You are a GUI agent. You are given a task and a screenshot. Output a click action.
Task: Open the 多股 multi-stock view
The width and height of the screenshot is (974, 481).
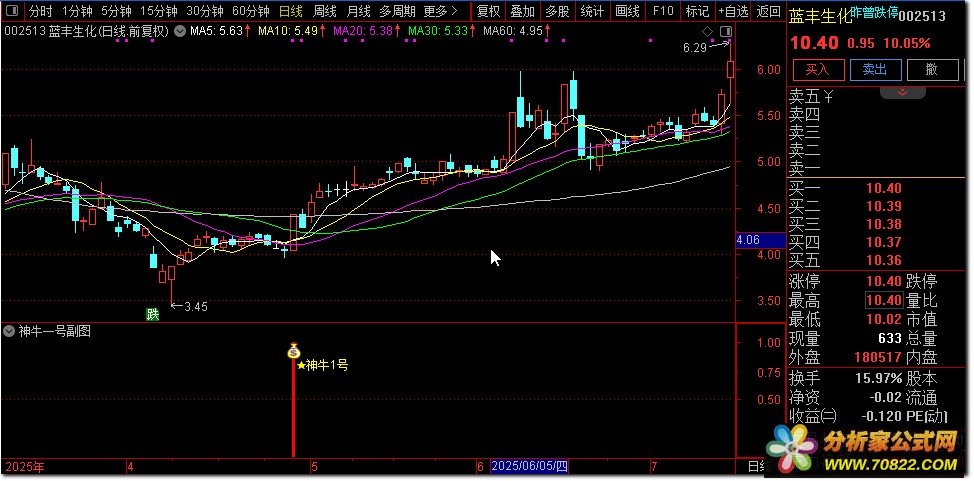click(x=557, y=11)
